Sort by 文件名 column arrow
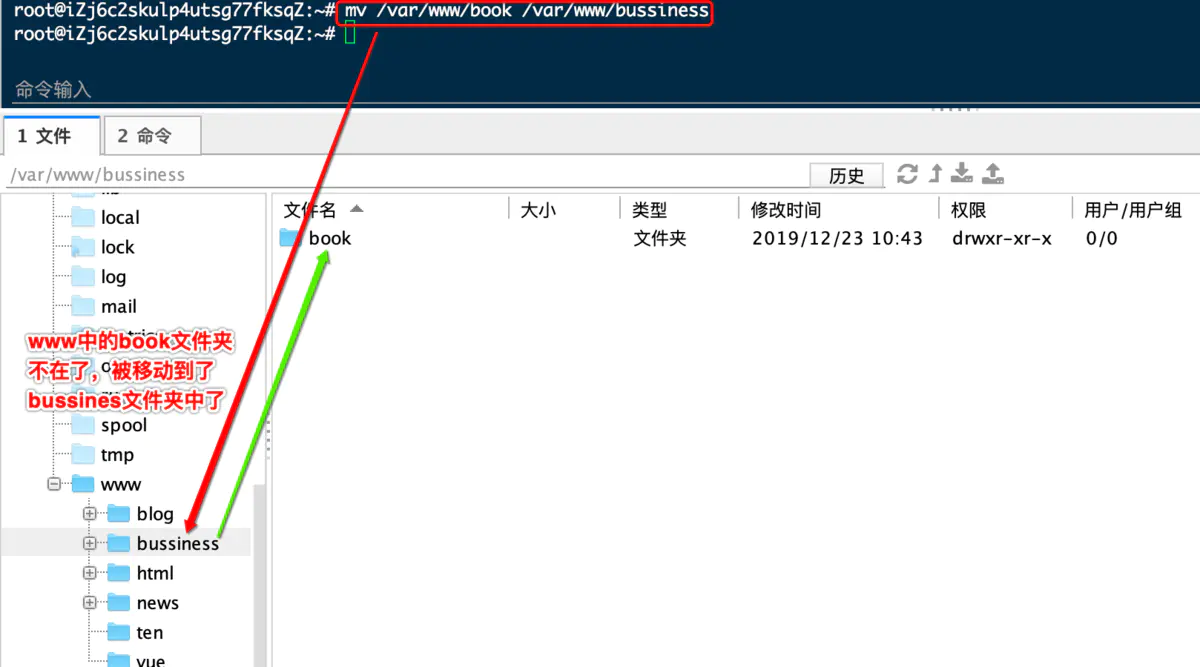1200x667 pixels. click(x=356, y=209)
